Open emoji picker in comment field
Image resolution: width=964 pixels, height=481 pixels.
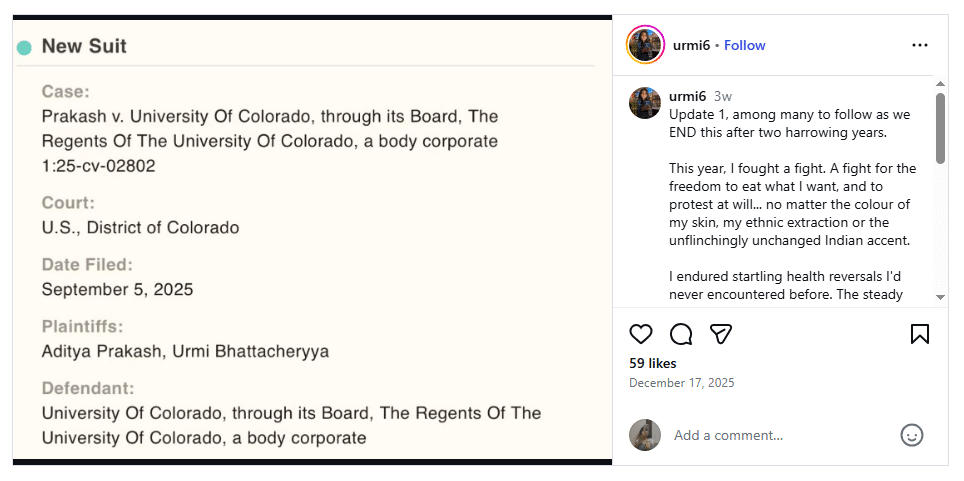(911, 435)
